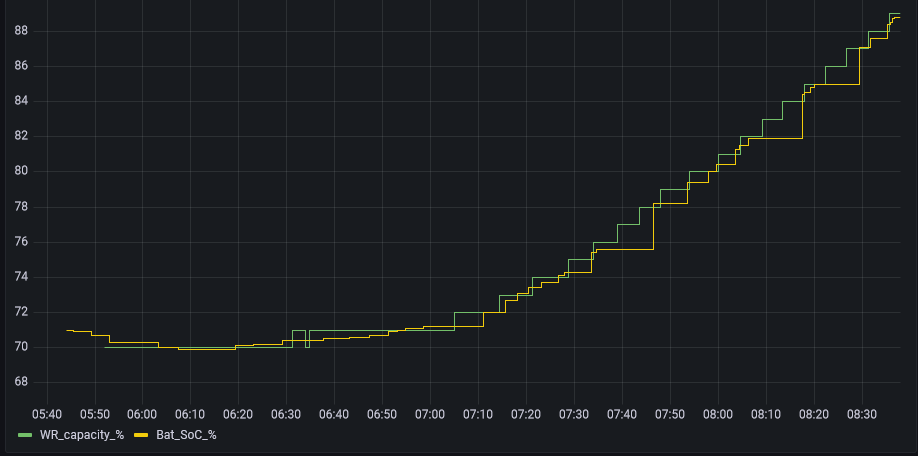Click the 68 y-axis label
This screenshot has height=456, width=918.
(22, 382)
